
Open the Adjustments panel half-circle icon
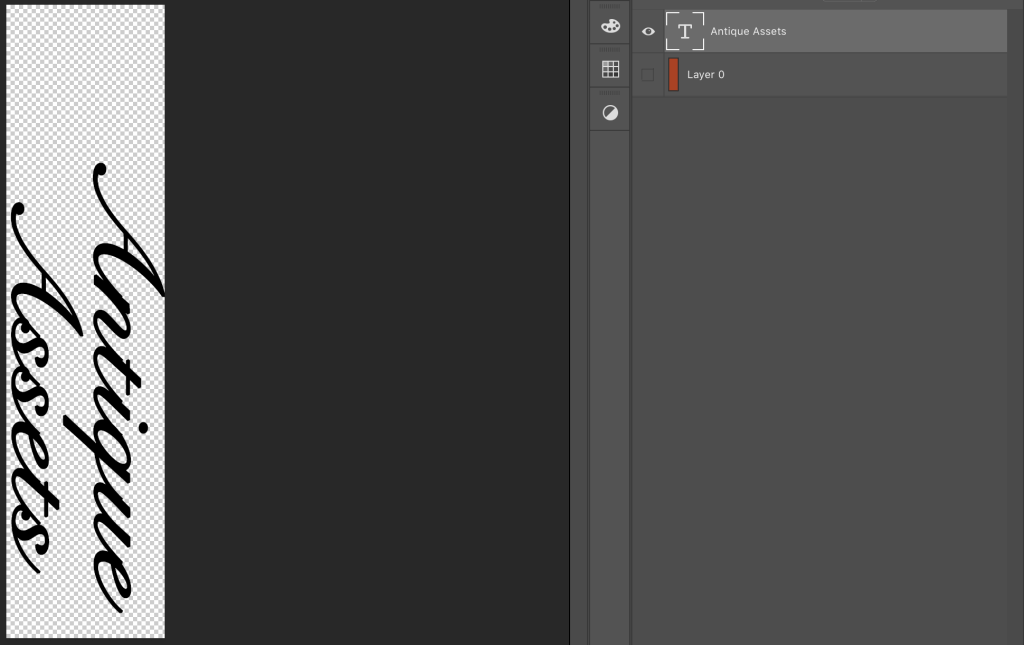point(610,113)
